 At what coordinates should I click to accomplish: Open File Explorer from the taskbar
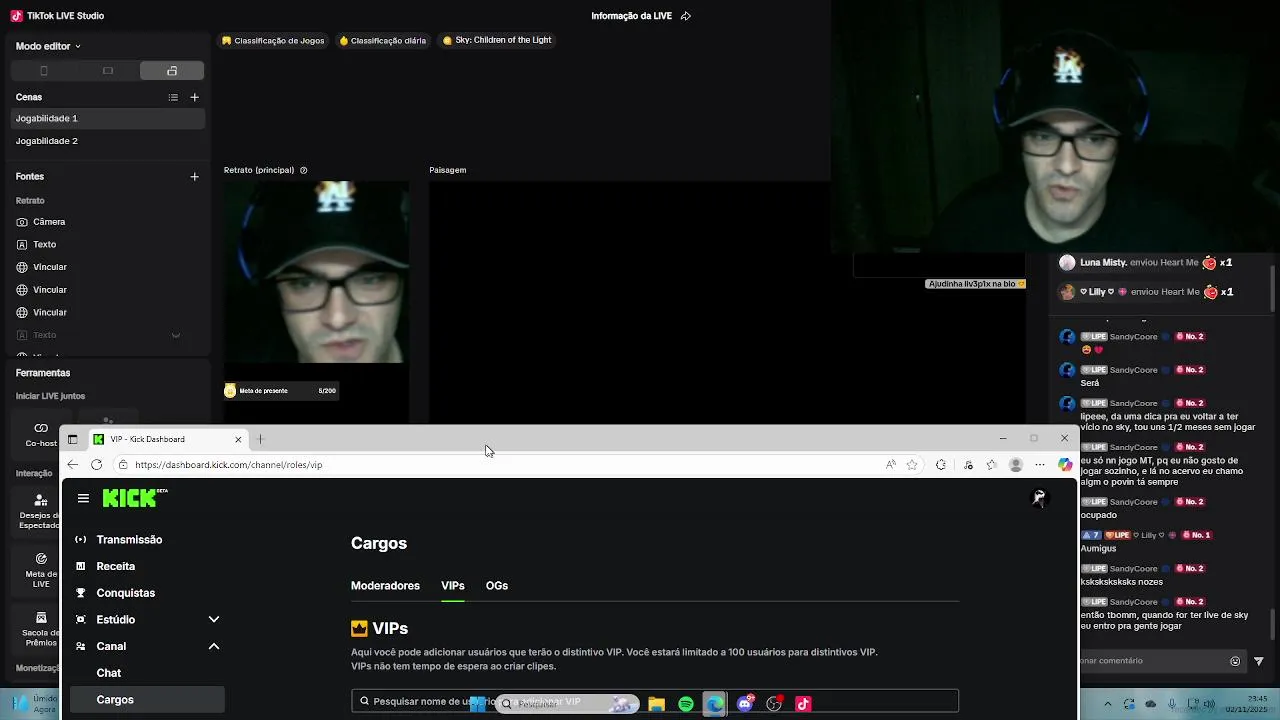pyautogui.click(x=657, y=704)
